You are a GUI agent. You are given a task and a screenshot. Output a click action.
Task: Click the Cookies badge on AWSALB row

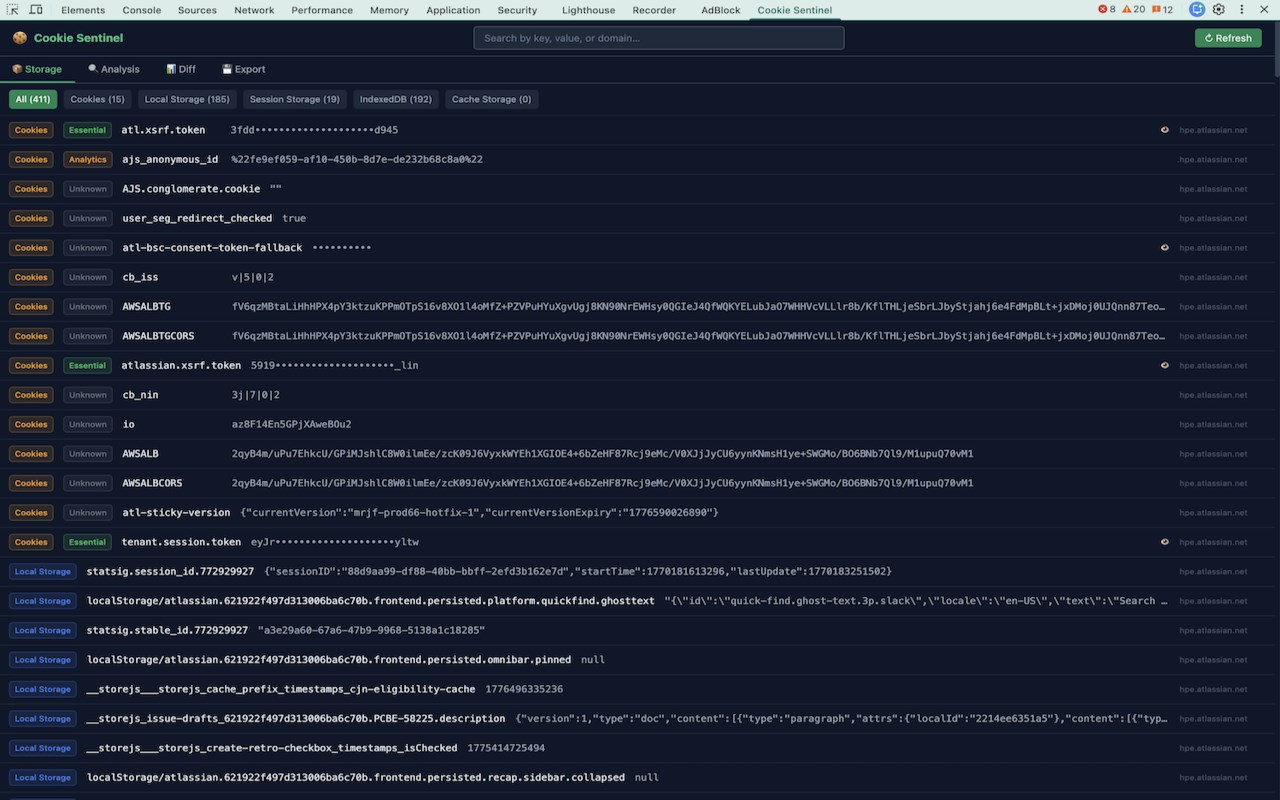coord(31,454)
